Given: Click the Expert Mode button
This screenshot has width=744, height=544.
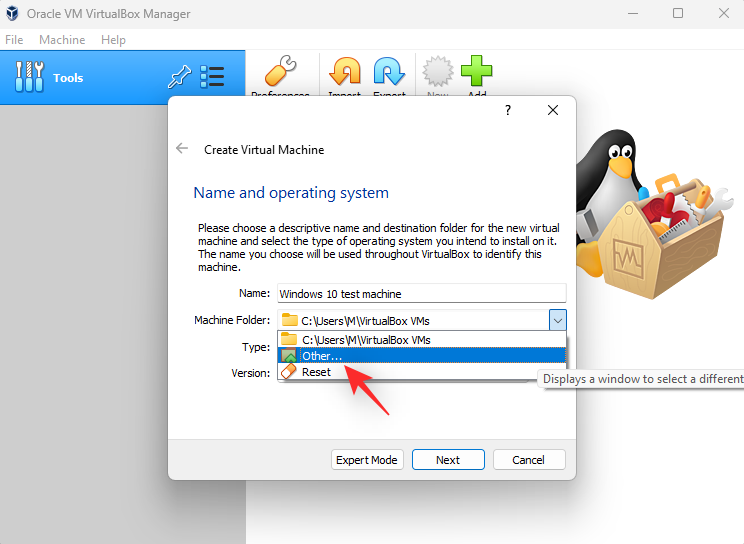Looking at the screenshot, I should (x=367, y=460).
